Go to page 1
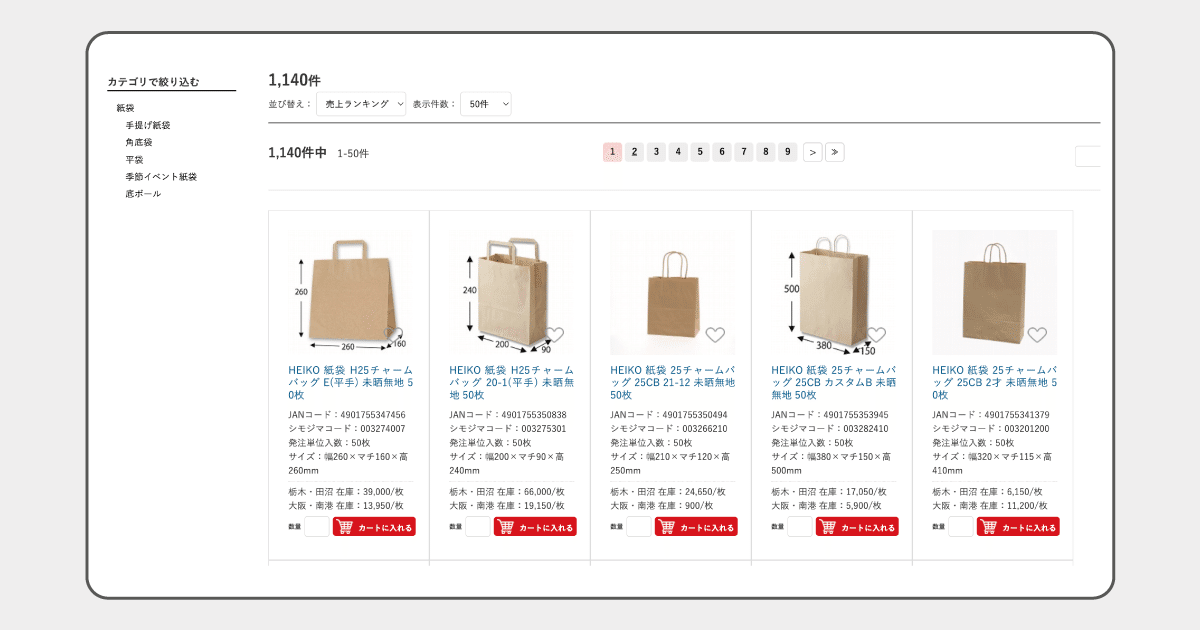Screen dimensions: 1200x630 (x=612, y=152)
